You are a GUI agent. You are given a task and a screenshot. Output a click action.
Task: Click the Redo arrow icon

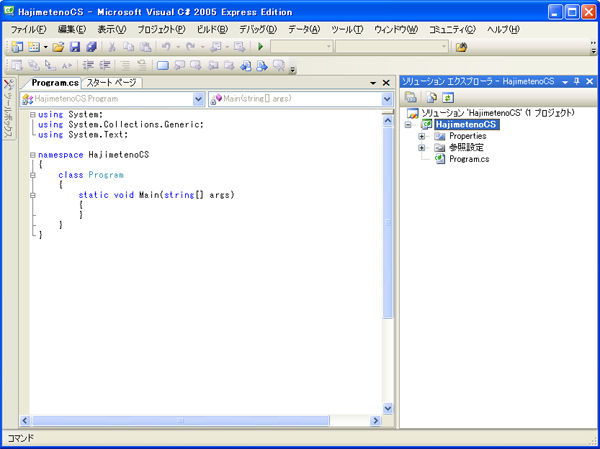pos(191,47)
